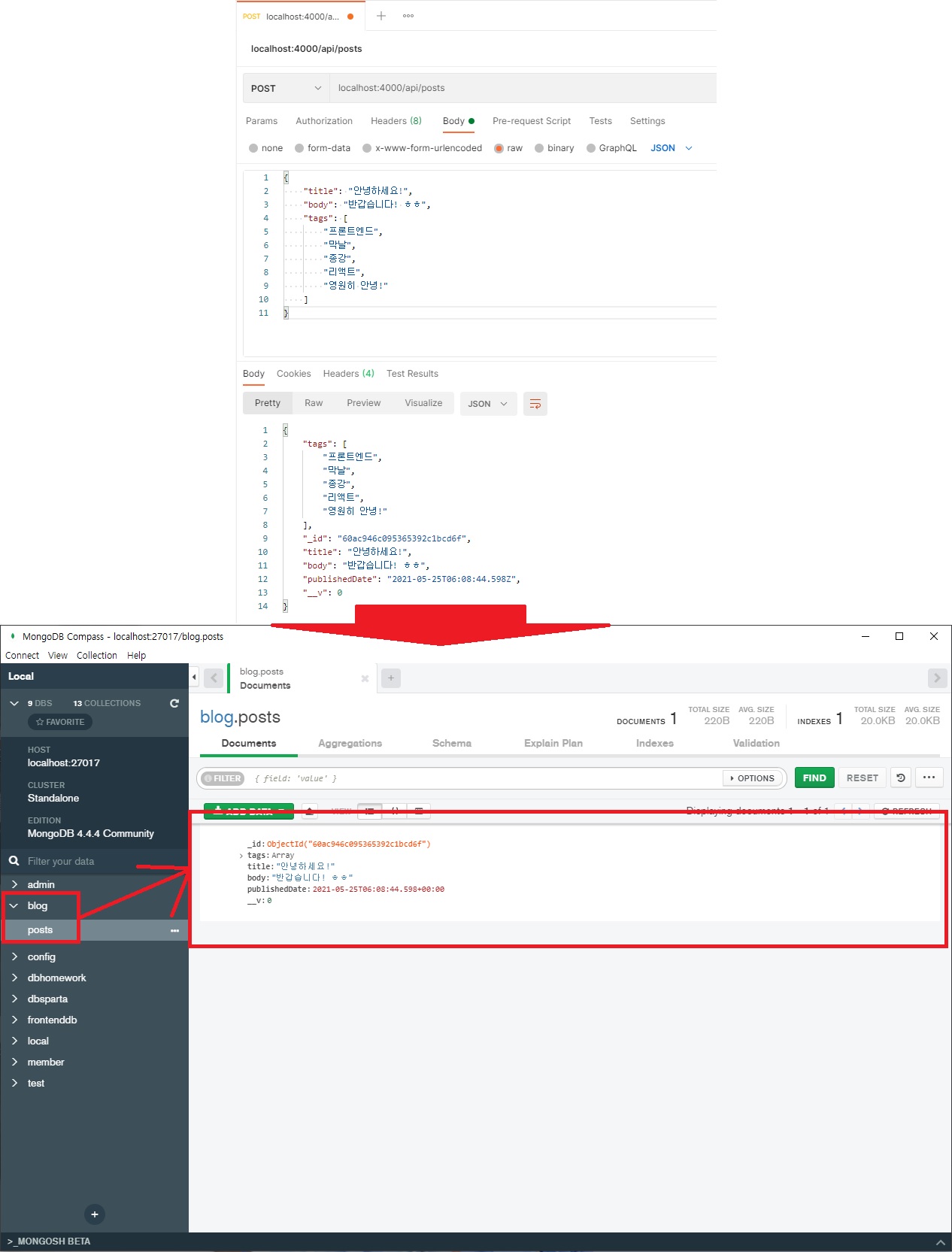Collapse the blog database
The height and width of the screenshot is (1252, 952).
pos(14,905)
